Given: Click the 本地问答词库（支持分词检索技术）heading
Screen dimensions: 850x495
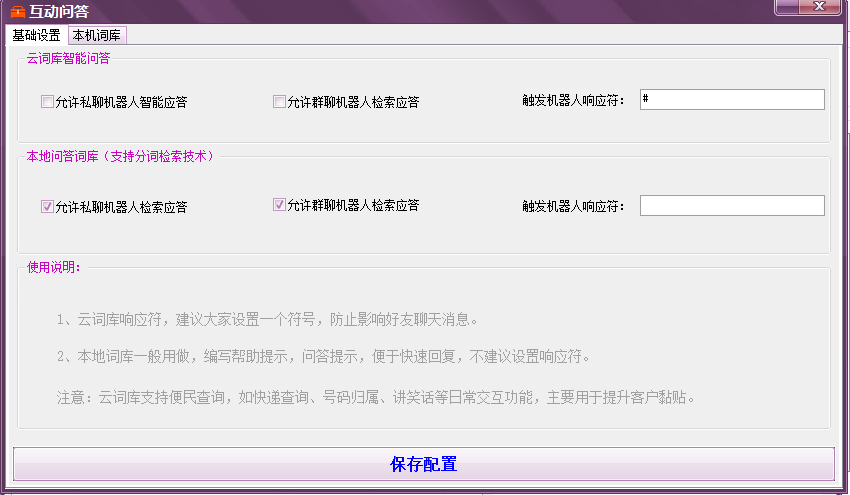Looking at the screenshot, I should click(120, 156).
